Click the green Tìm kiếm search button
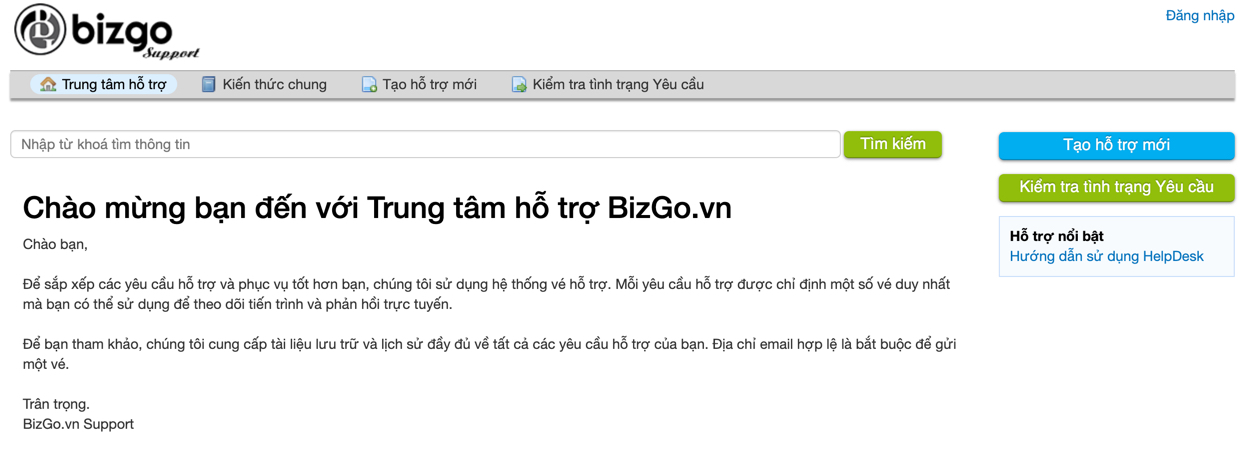Viewport: 1254px width, 473px height. click(893, 144)
